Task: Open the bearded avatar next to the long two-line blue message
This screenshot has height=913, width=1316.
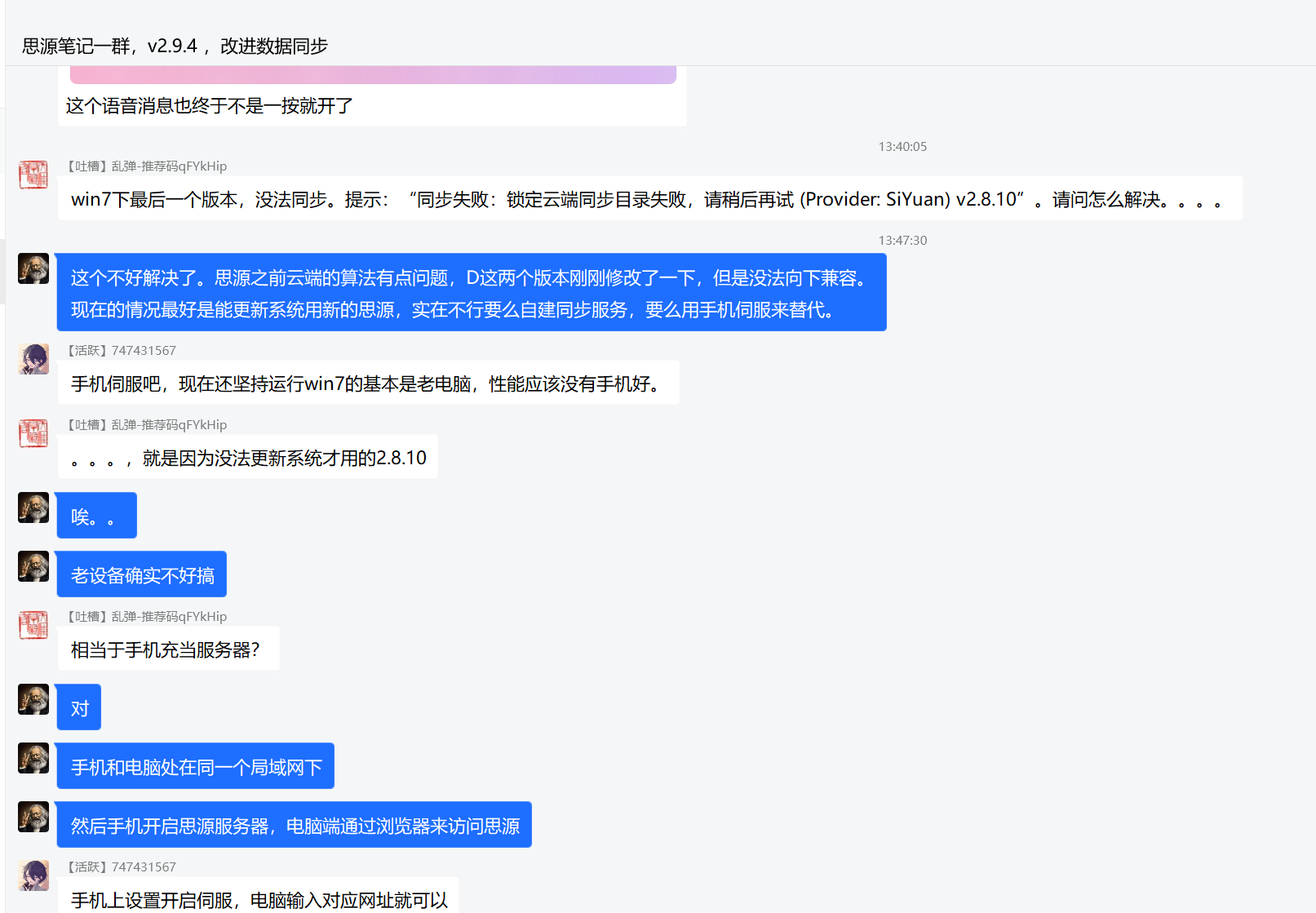Action: coord(33,268)
